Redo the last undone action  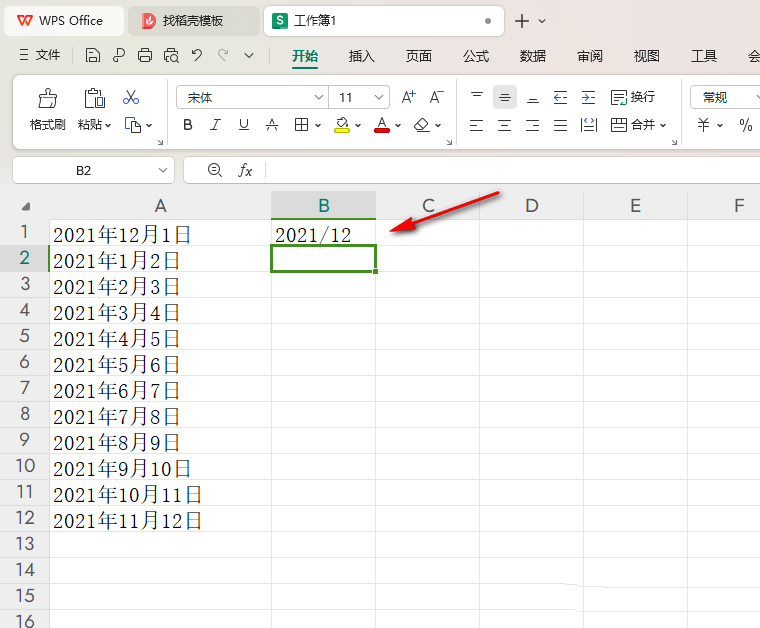(223, 55)
